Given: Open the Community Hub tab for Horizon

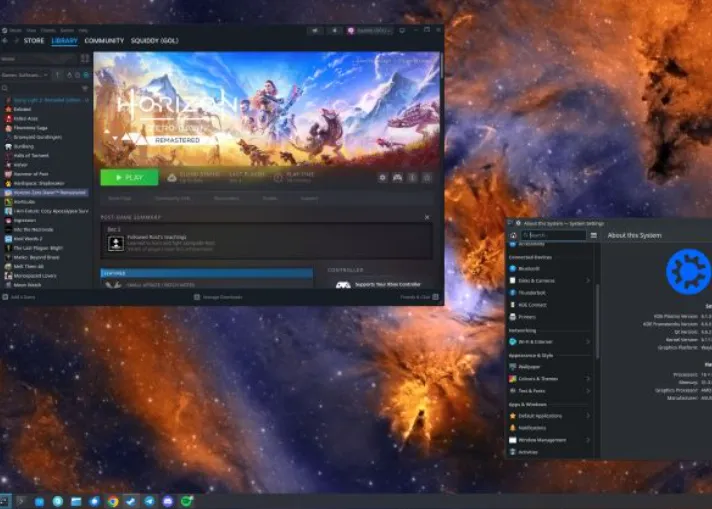Looking at the screenshot, I should (x=173, y=198).
